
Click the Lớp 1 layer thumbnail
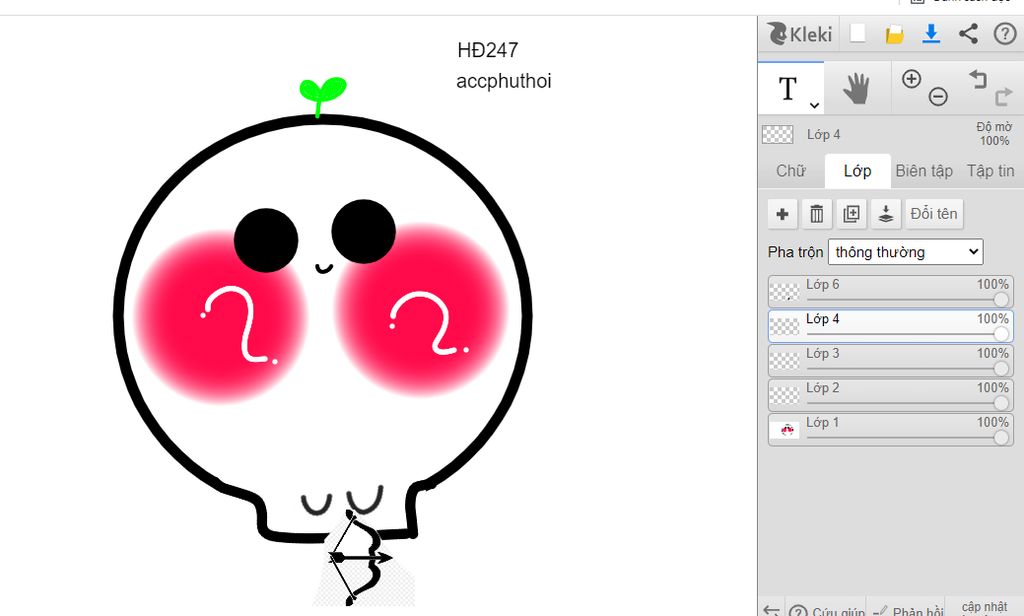point(786,430)
